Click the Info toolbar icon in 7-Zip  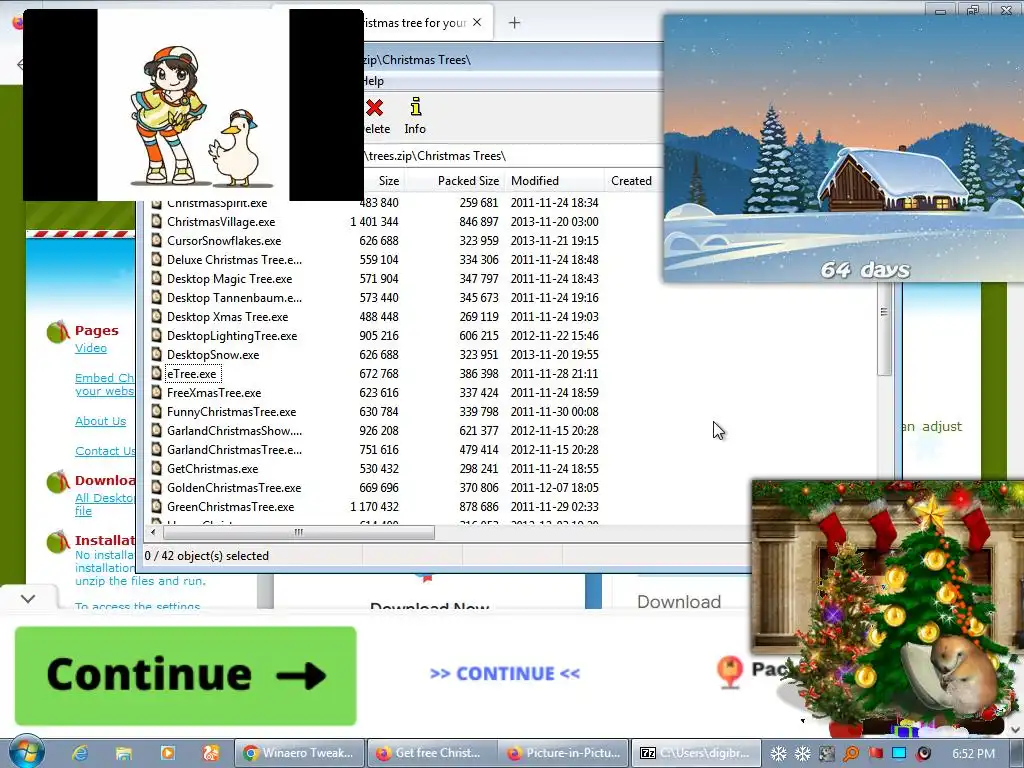(x=415, y=106)
